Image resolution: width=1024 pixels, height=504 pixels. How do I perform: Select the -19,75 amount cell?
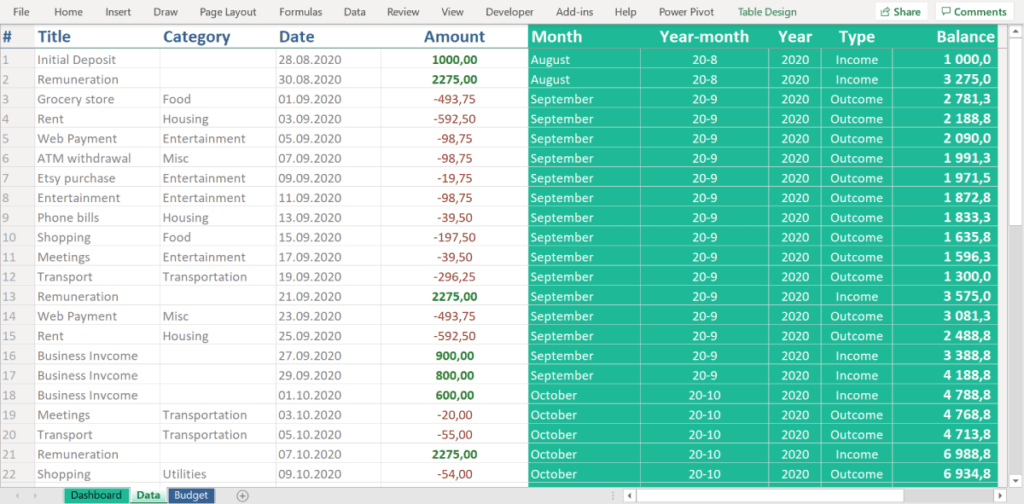pyautogui.click(x=454, y=178)
